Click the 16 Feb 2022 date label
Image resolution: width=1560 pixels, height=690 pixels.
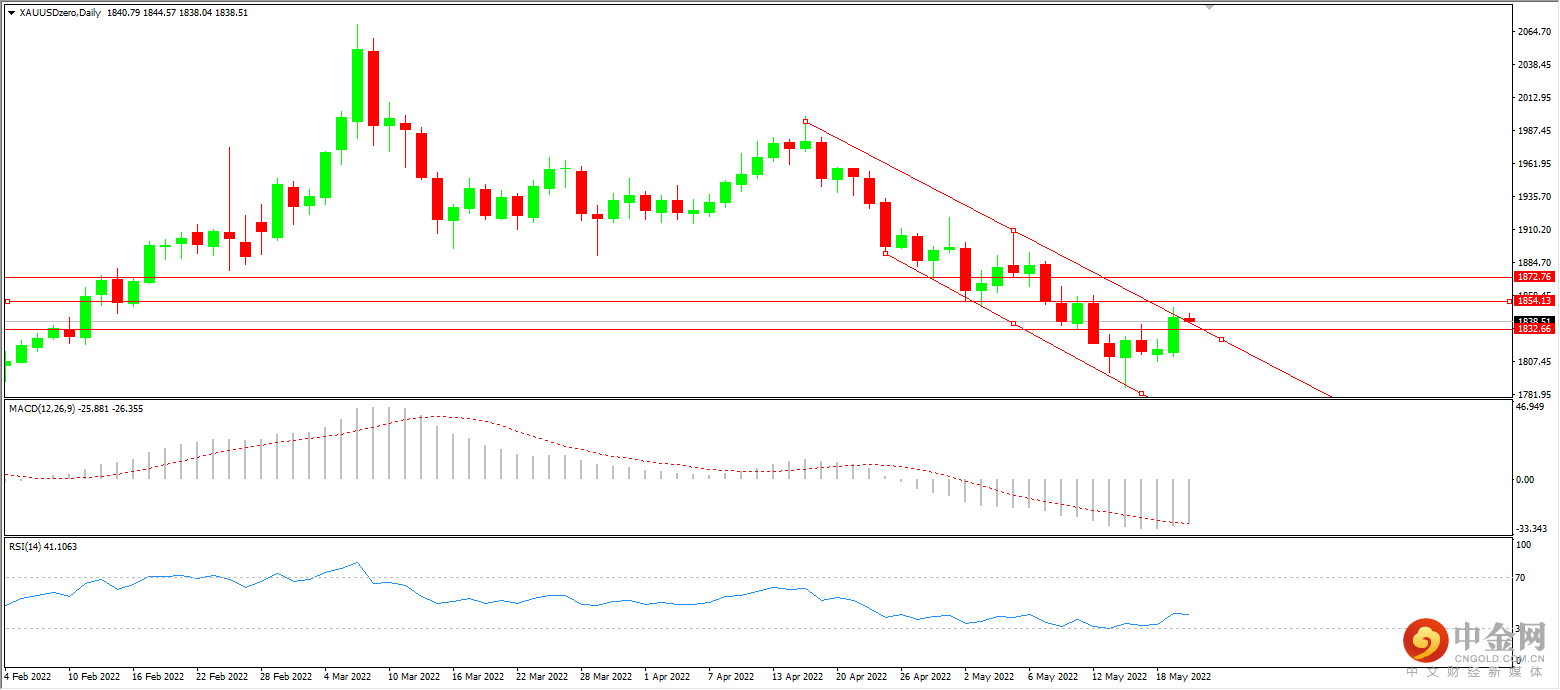pos(160,677)
